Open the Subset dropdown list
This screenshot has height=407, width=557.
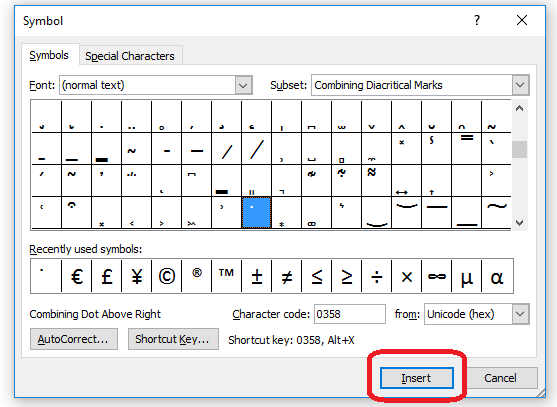pyautogui.click(x=520, y=85)
